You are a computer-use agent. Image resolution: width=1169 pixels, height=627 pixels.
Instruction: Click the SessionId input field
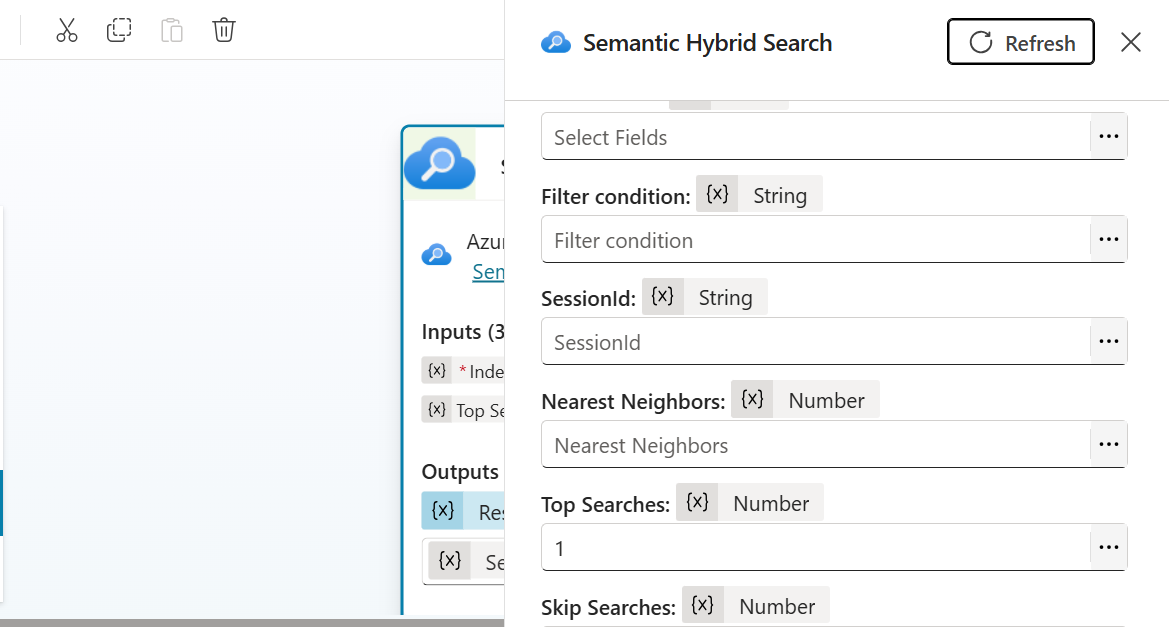click(x=816, y=341)
